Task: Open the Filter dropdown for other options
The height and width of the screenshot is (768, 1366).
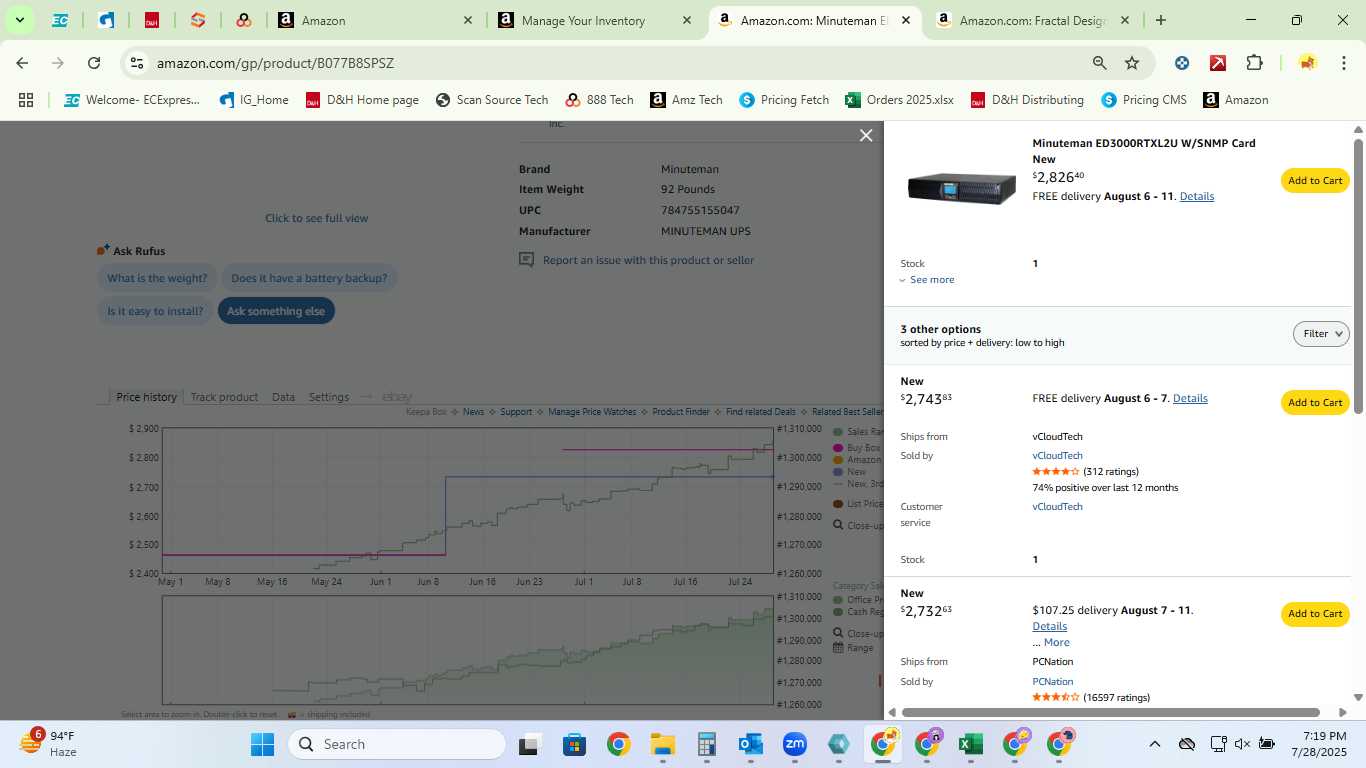Action: (1321, 334)
